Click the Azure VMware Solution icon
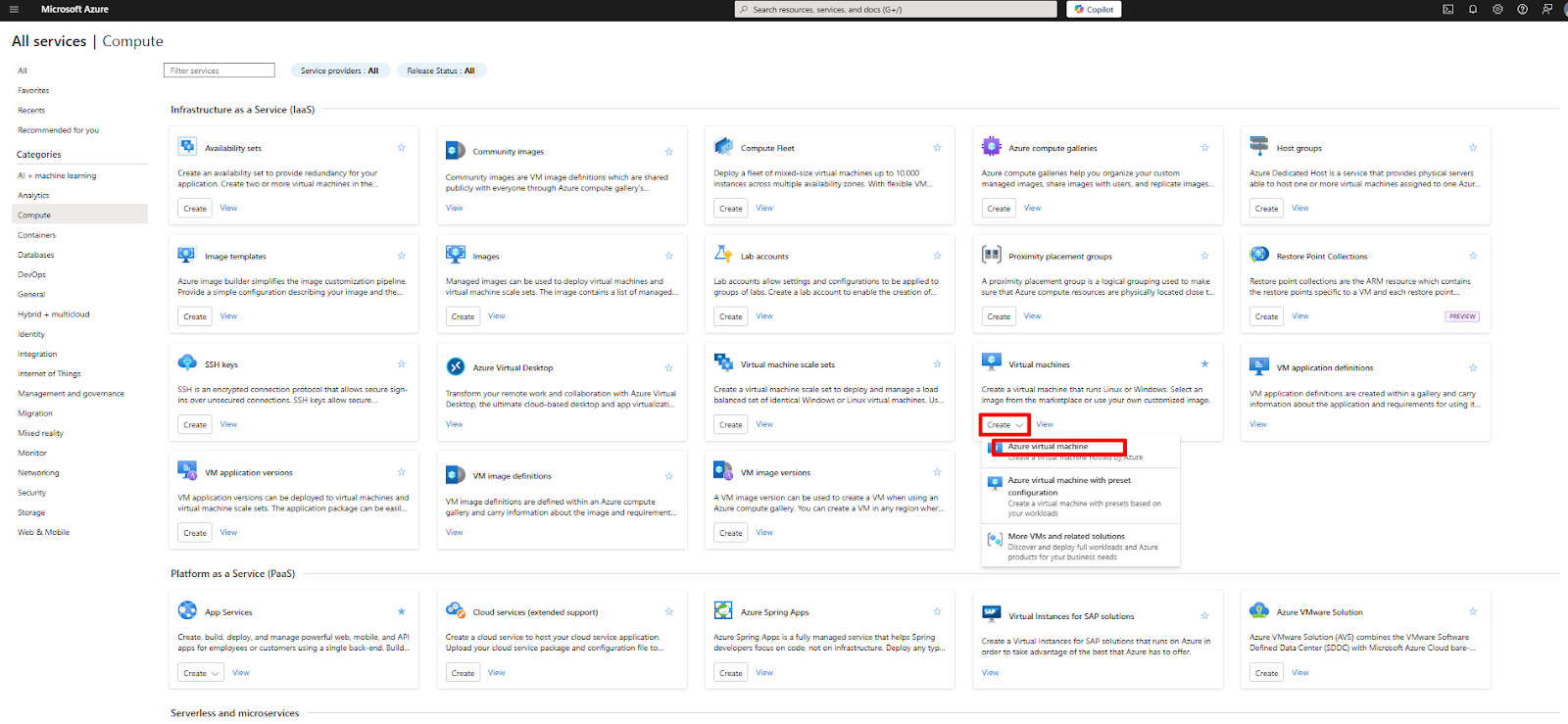 1259,610
